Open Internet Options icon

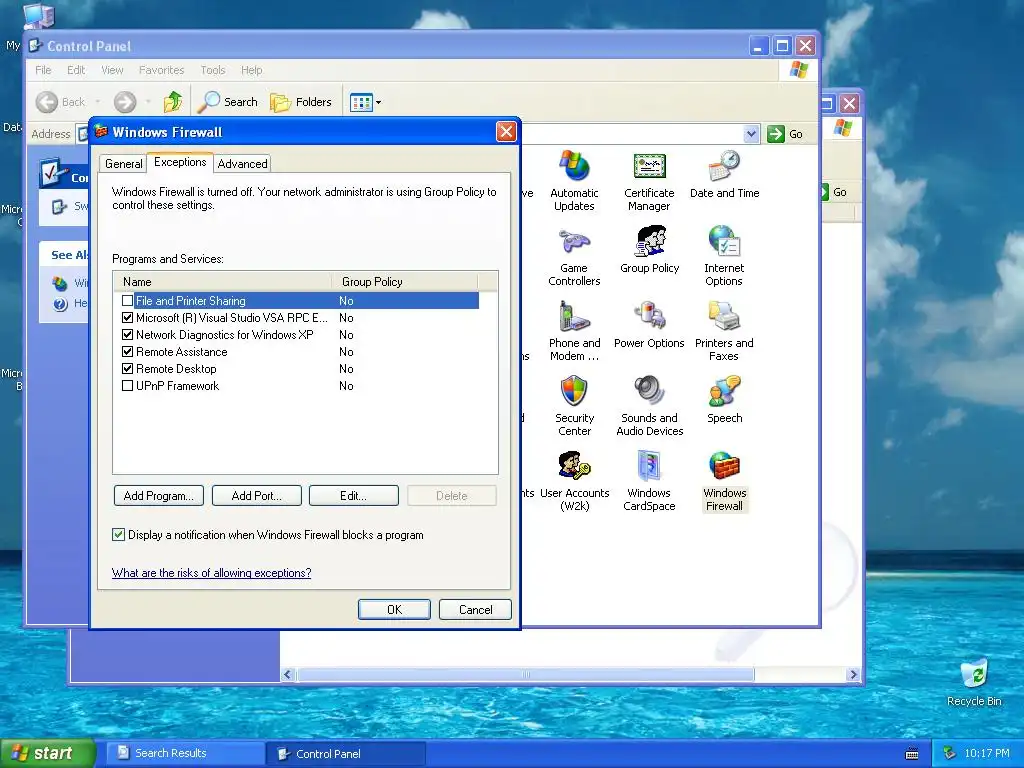tap(724, 257)
